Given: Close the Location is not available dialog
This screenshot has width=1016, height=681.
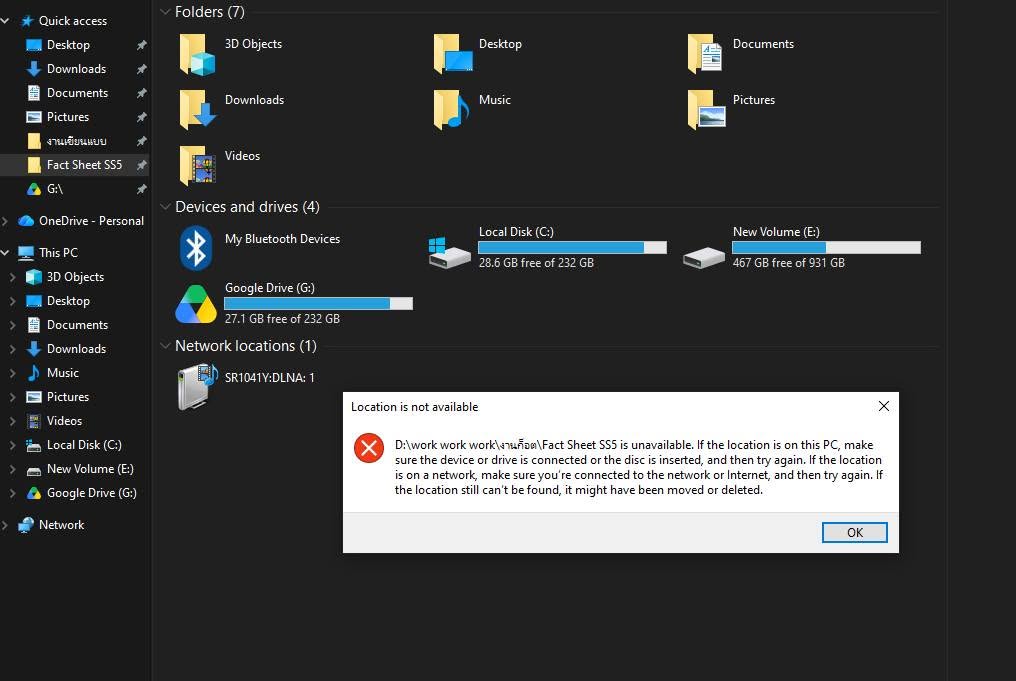Looking at the screenshot, I should (x=884, y=406).
